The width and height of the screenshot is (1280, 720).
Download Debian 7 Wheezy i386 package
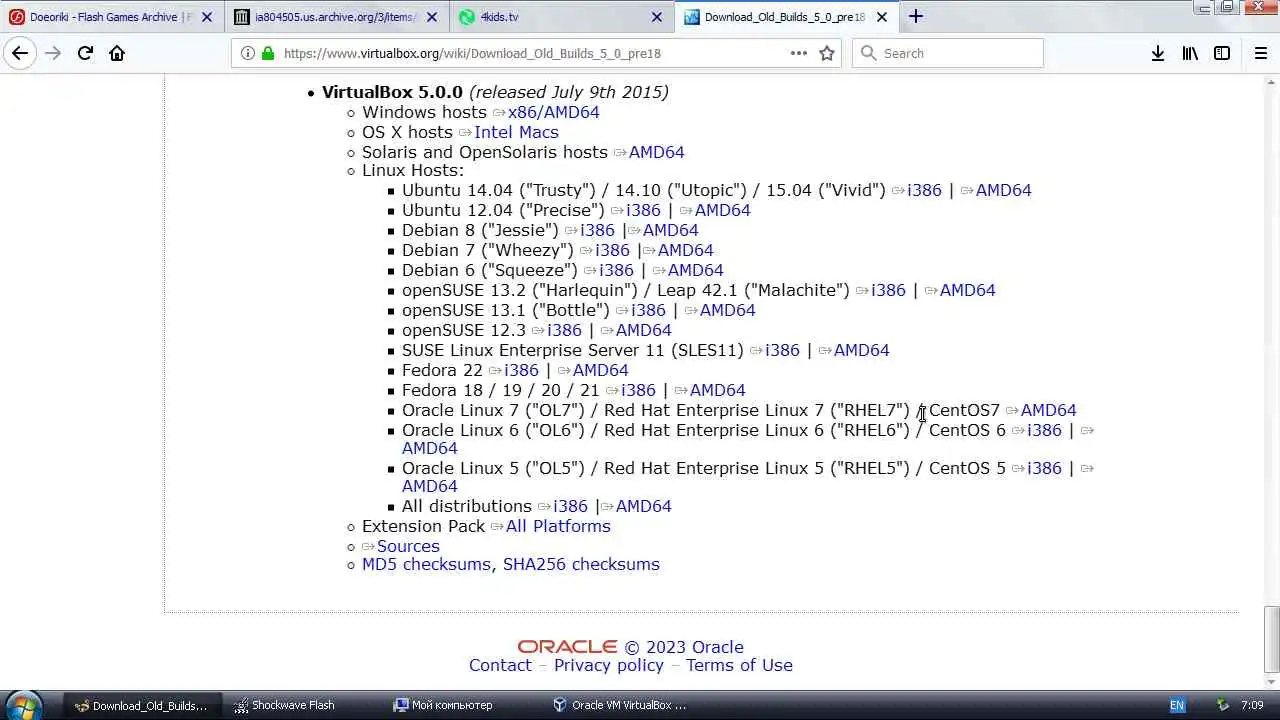coord(612,250)
